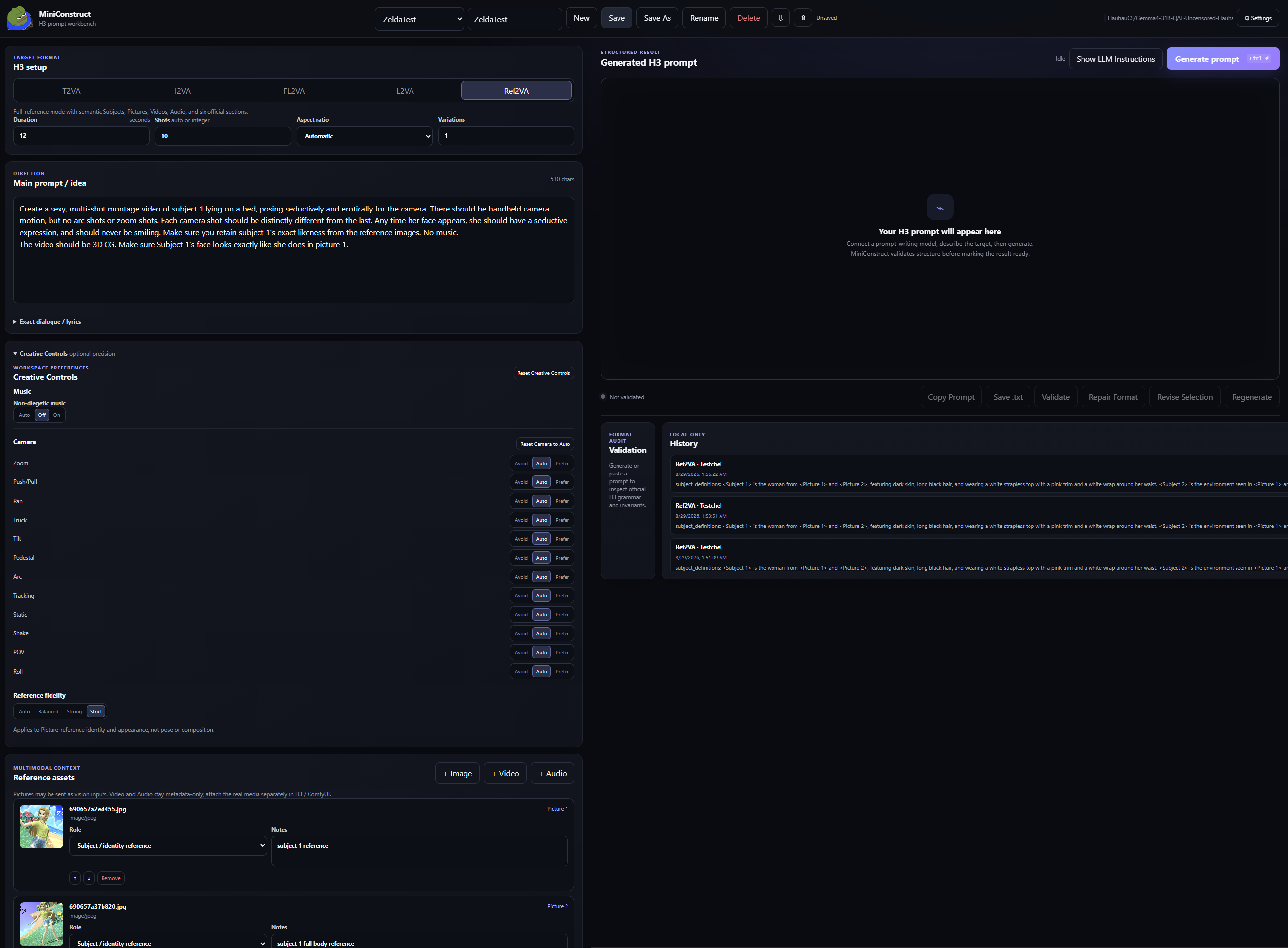Click the Duration input field
This screenshot has width=1288, height=948.
point(82,135)
